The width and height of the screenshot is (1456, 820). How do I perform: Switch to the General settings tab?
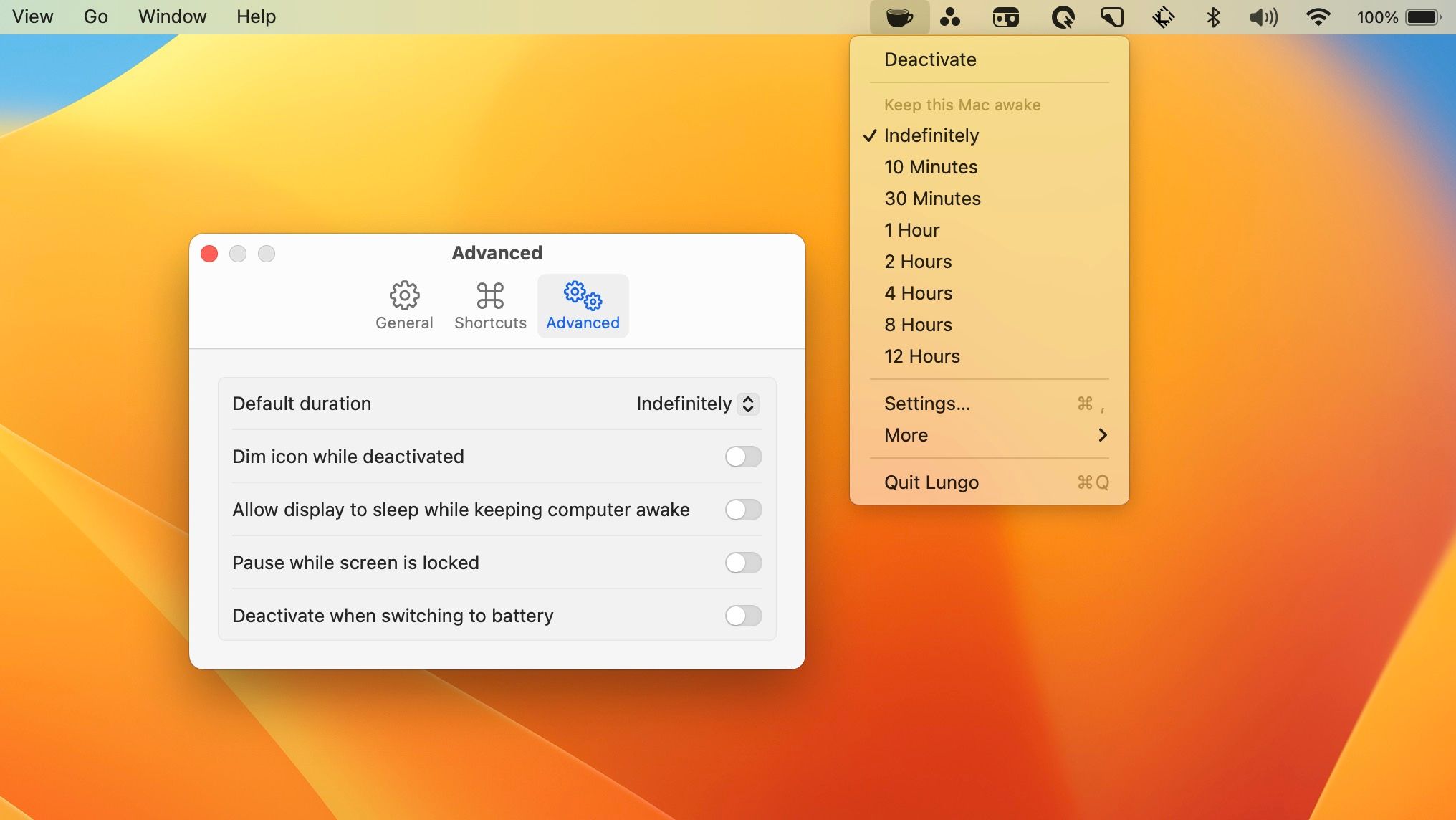coord(404,306)
